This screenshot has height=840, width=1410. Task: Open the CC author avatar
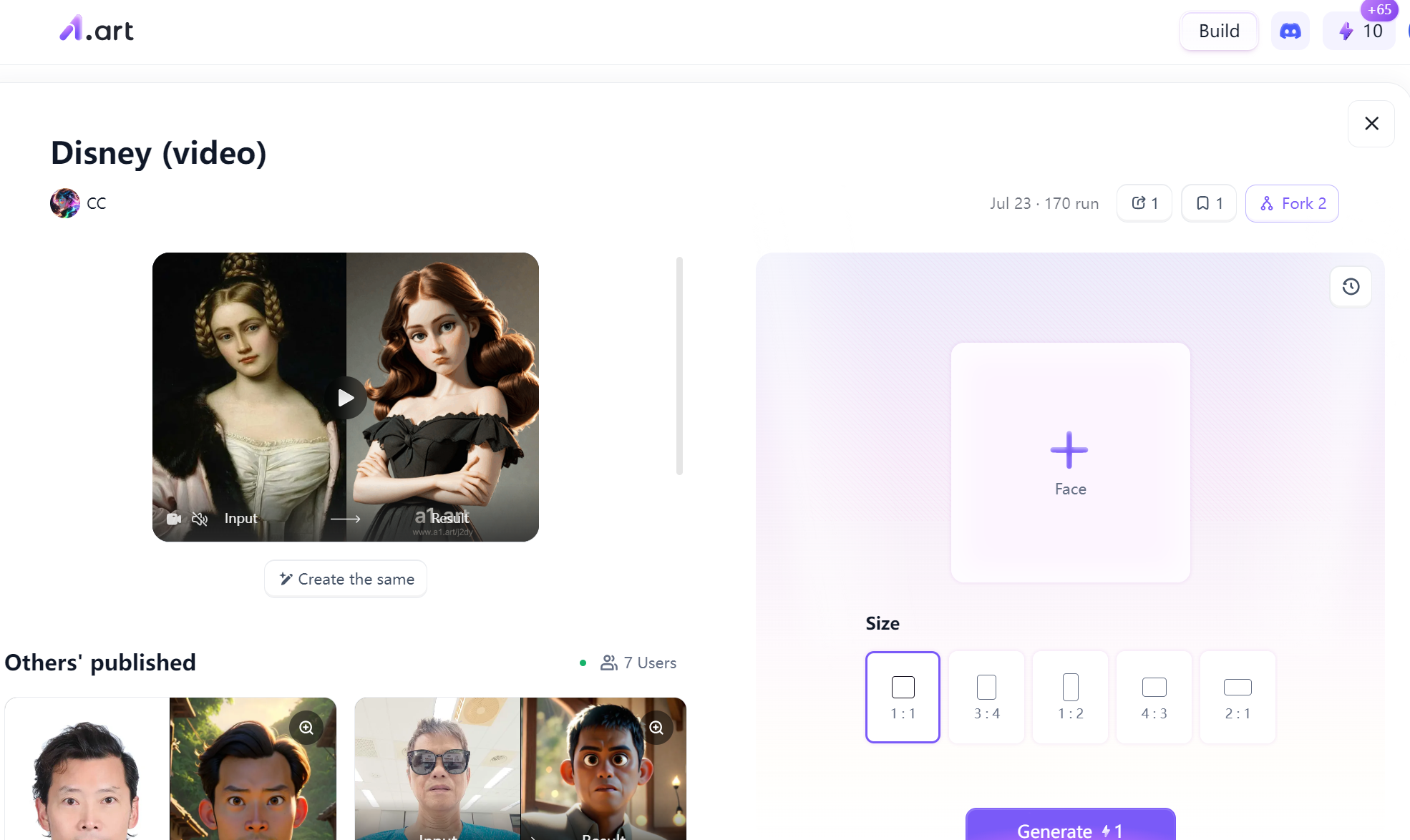coord(64,203)
